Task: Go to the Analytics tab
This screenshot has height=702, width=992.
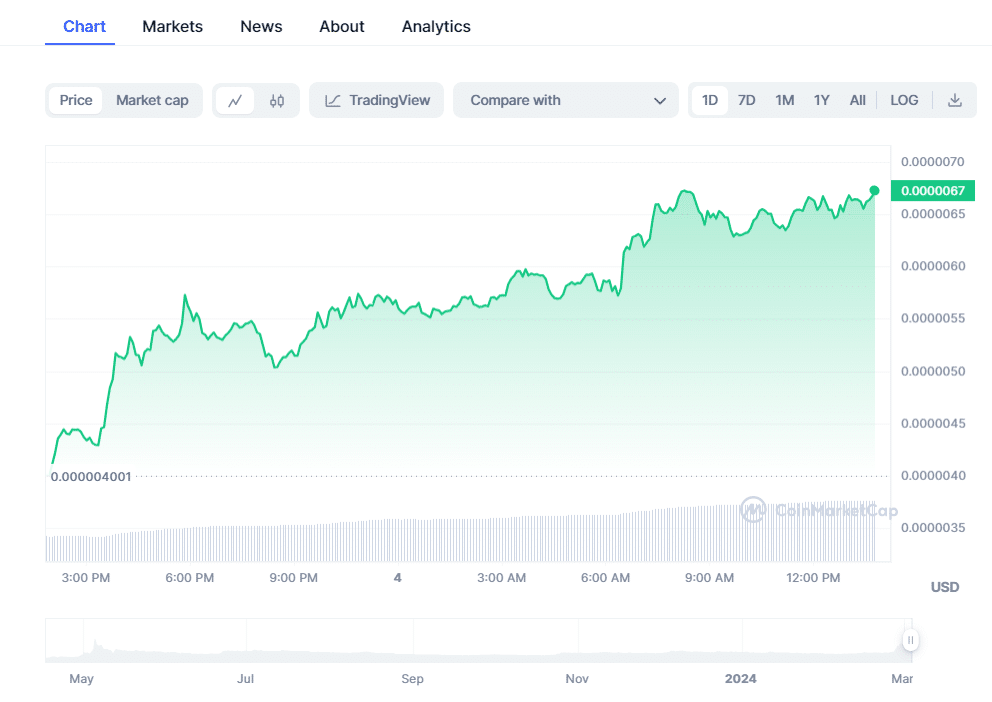Action: point(436,26)
